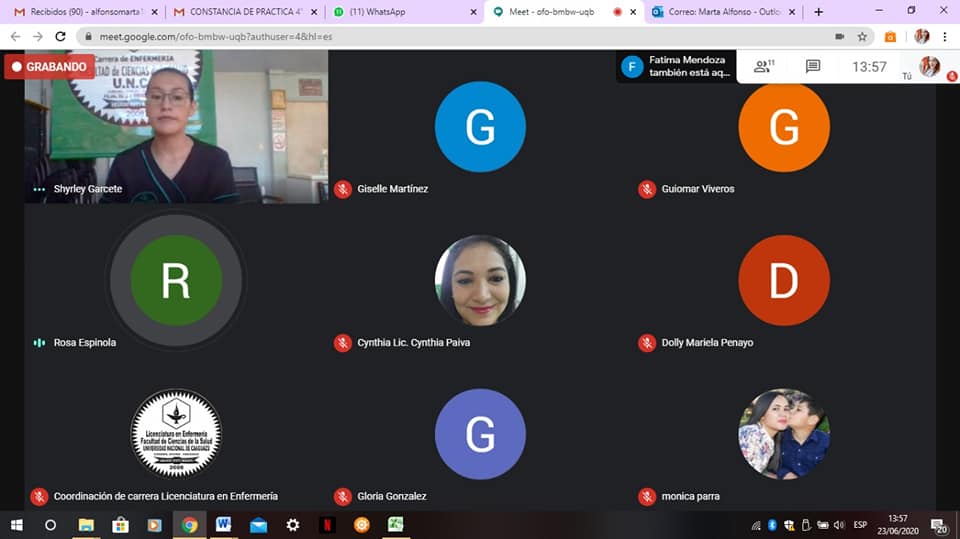This screenshot has height=539, width=960.
Task: Reload the Meet page
Action: 60,37
